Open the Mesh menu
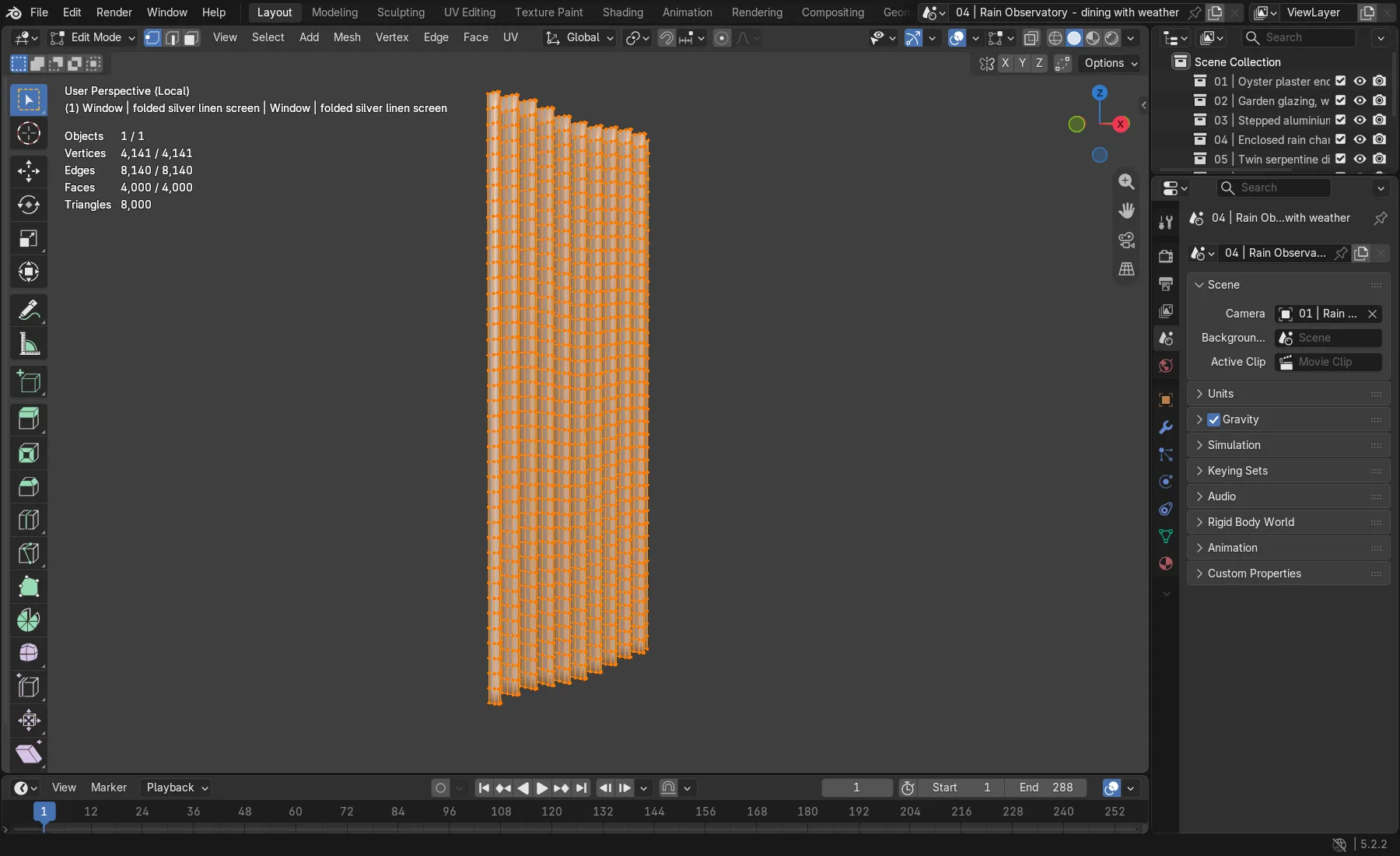 click(347, 37)
